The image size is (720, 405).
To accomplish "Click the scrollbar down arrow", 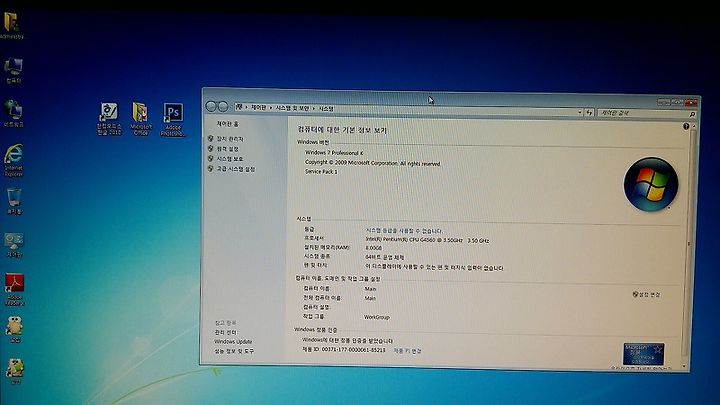I will 684,366.
